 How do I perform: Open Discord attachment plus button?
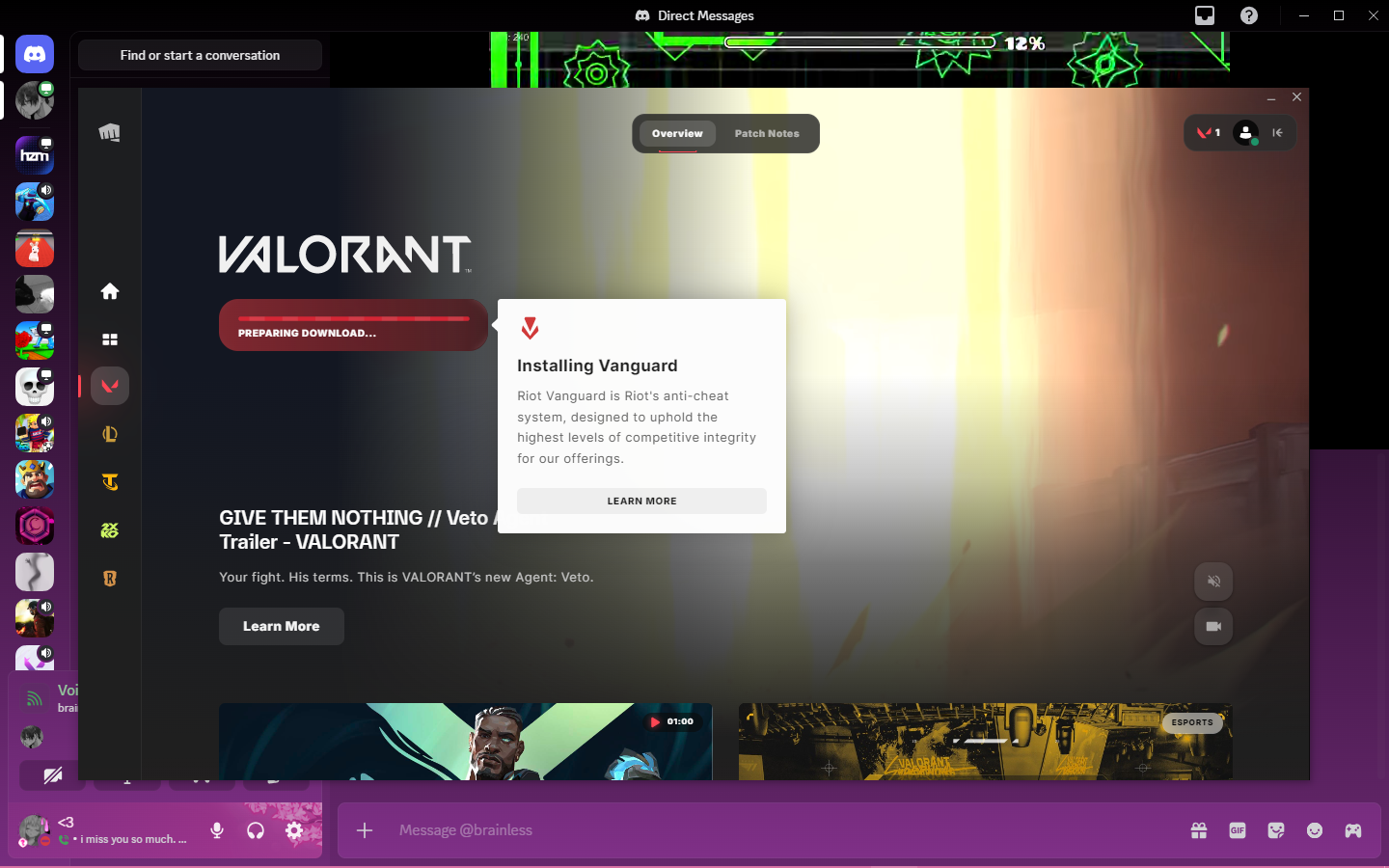coord(365,830)
